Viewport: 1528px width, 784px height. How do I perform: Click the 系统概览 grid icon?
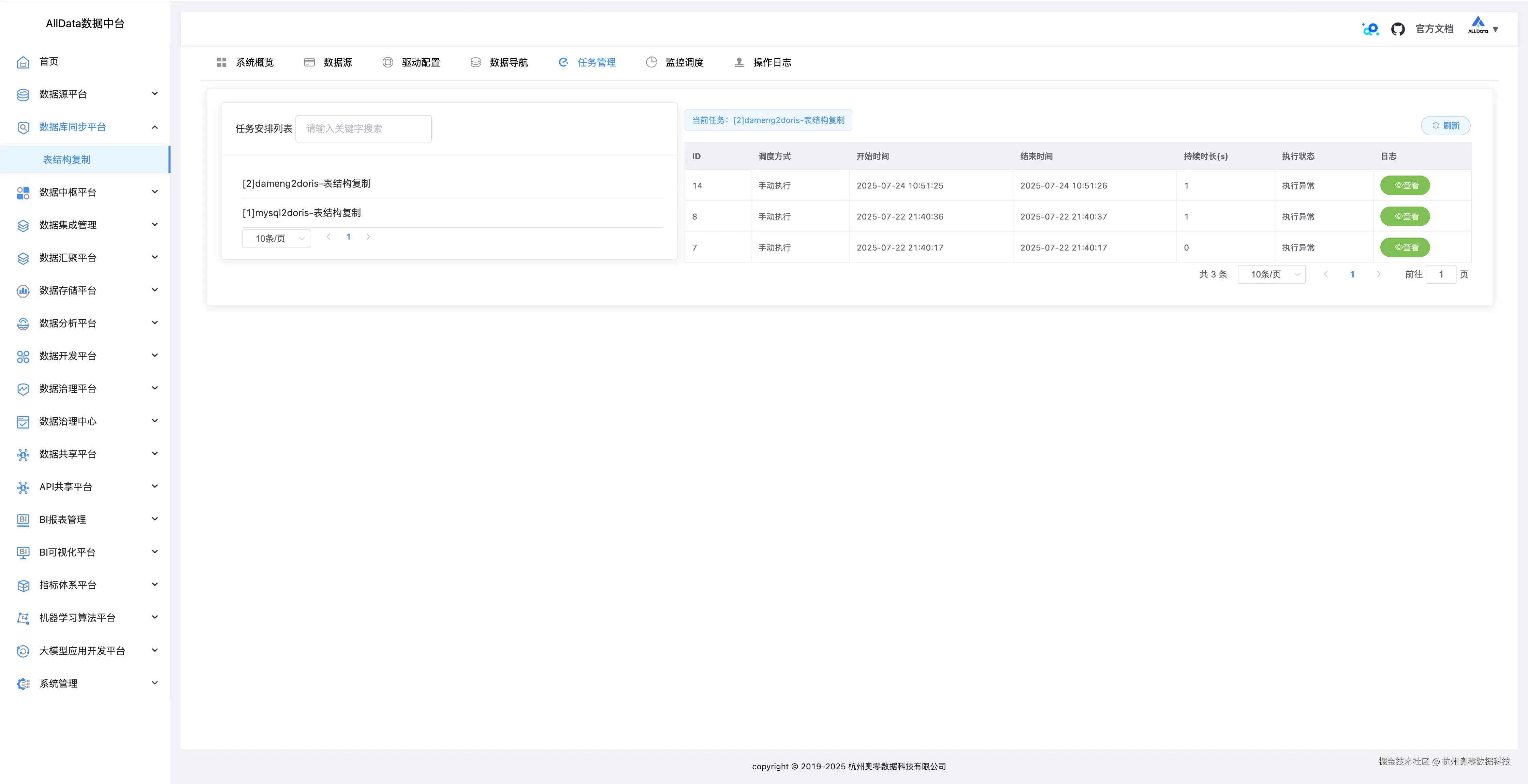pos(222,62)
